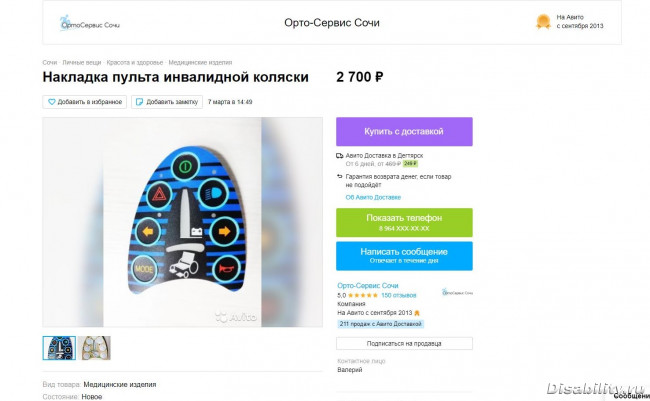Go to Красота и здоровье breadcrumb
This screenshot has height=401, width=650.
pyautogui.click(x=135, y=63)
